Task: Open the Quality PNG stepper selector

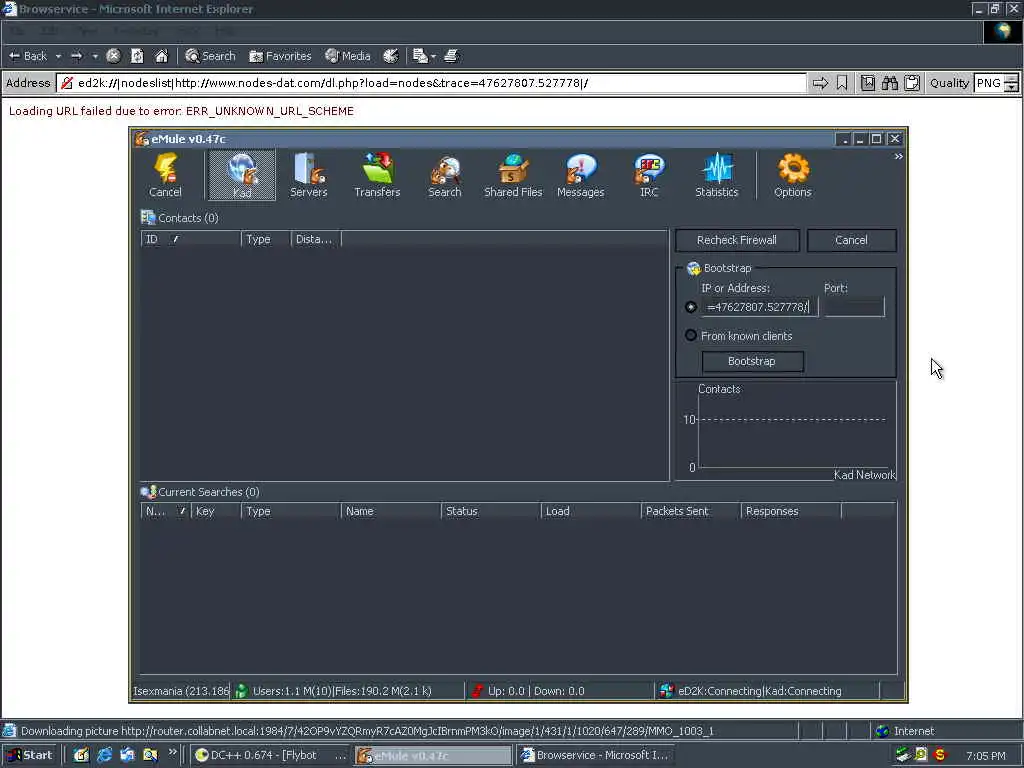Action: click(x=1012, y=83)
